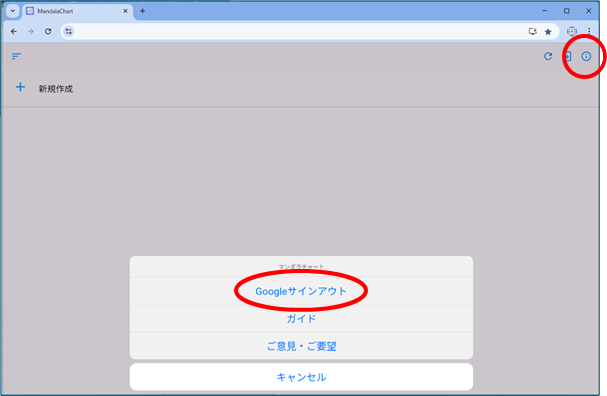Click the install app icon in address bar
This screenshot has height=396, width=607.
click(533, 31)
